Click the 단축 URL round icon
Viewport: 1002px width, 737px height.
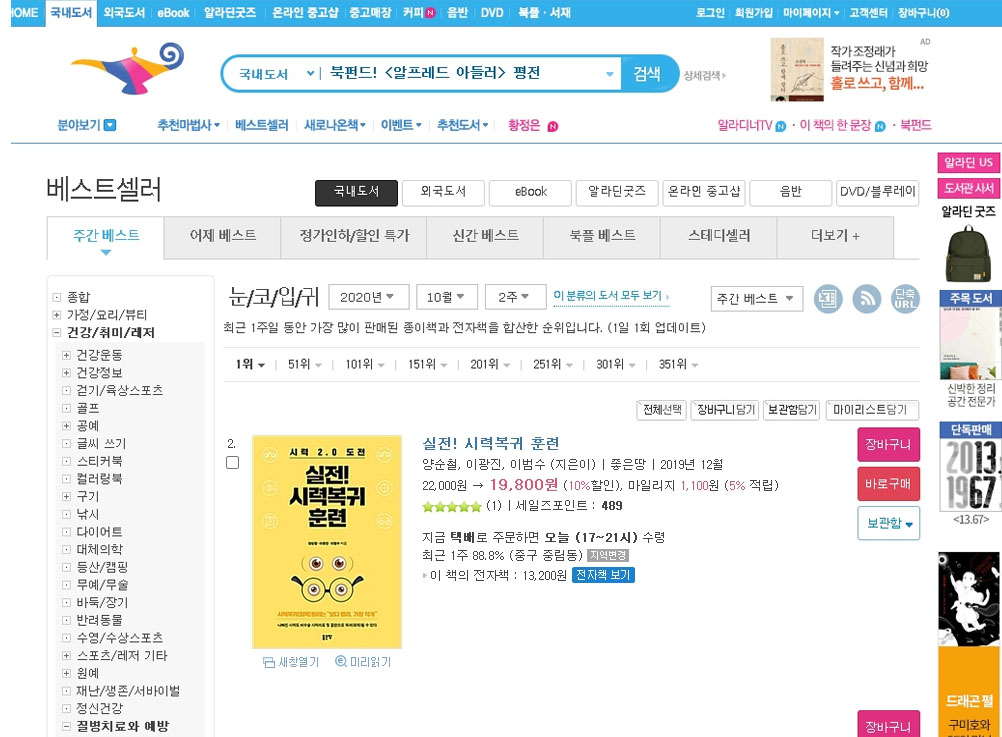coord(905,299)
